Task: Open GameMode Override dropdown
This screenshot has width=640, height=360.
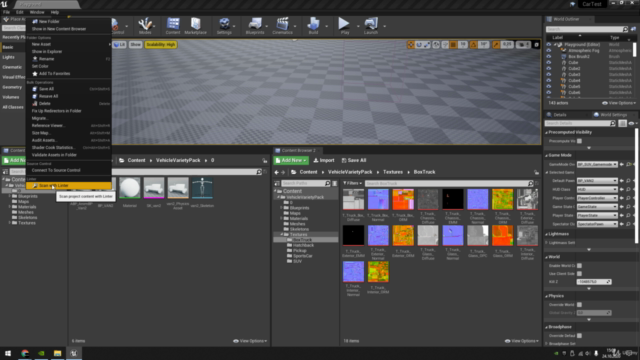Action: click(x=597, y=164)
